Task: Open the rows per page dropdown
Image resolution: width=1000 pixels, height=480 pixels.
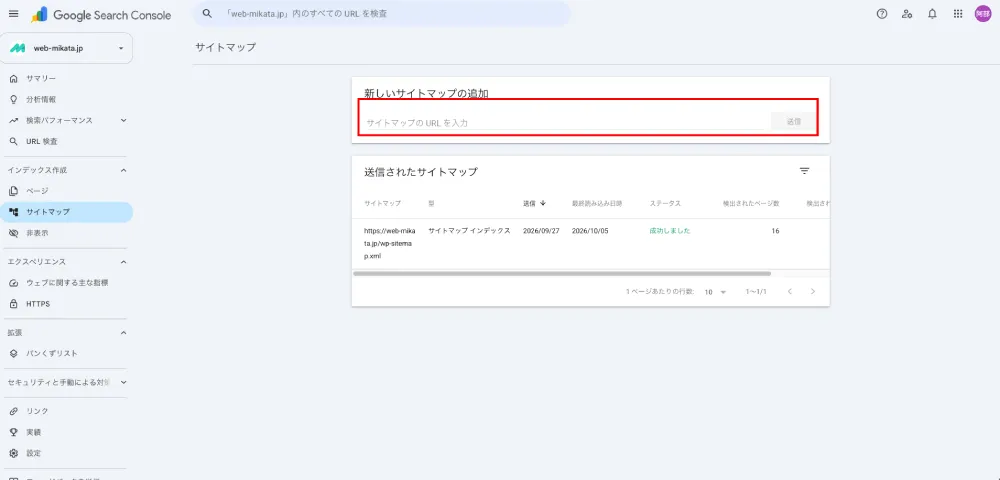Action: pyautogui.click(x=716, y=292)
